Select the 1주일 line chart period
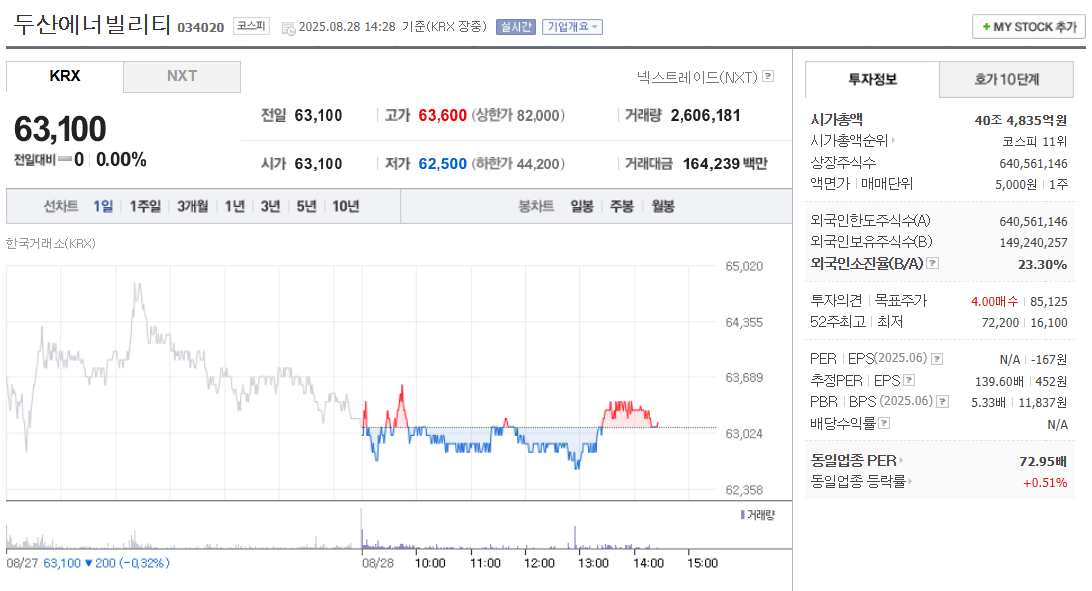 pos(145,206)
